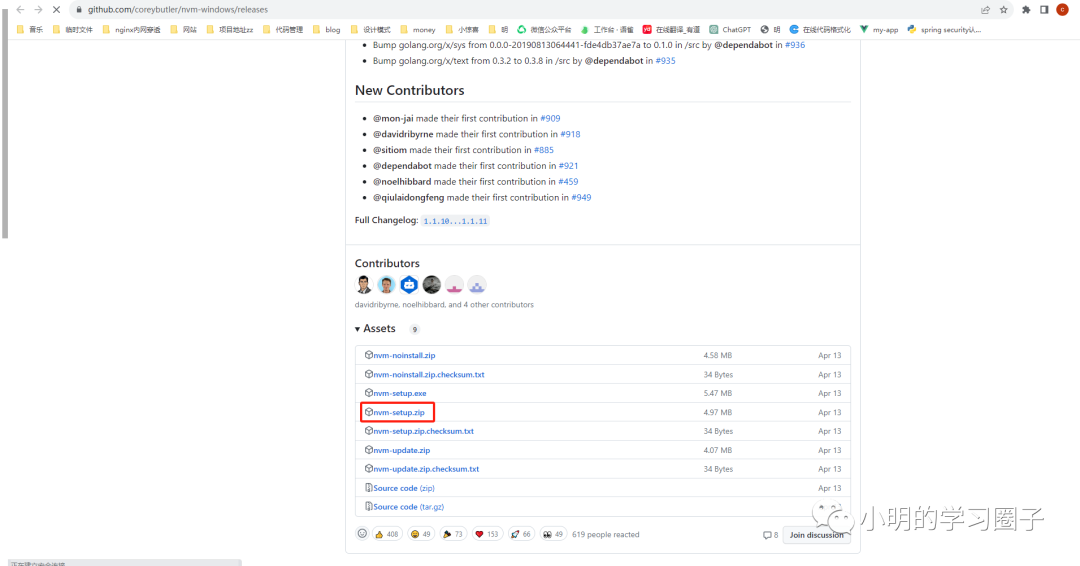
Task: Toggle the rocket reaction 66
Action: click(521, 534)
